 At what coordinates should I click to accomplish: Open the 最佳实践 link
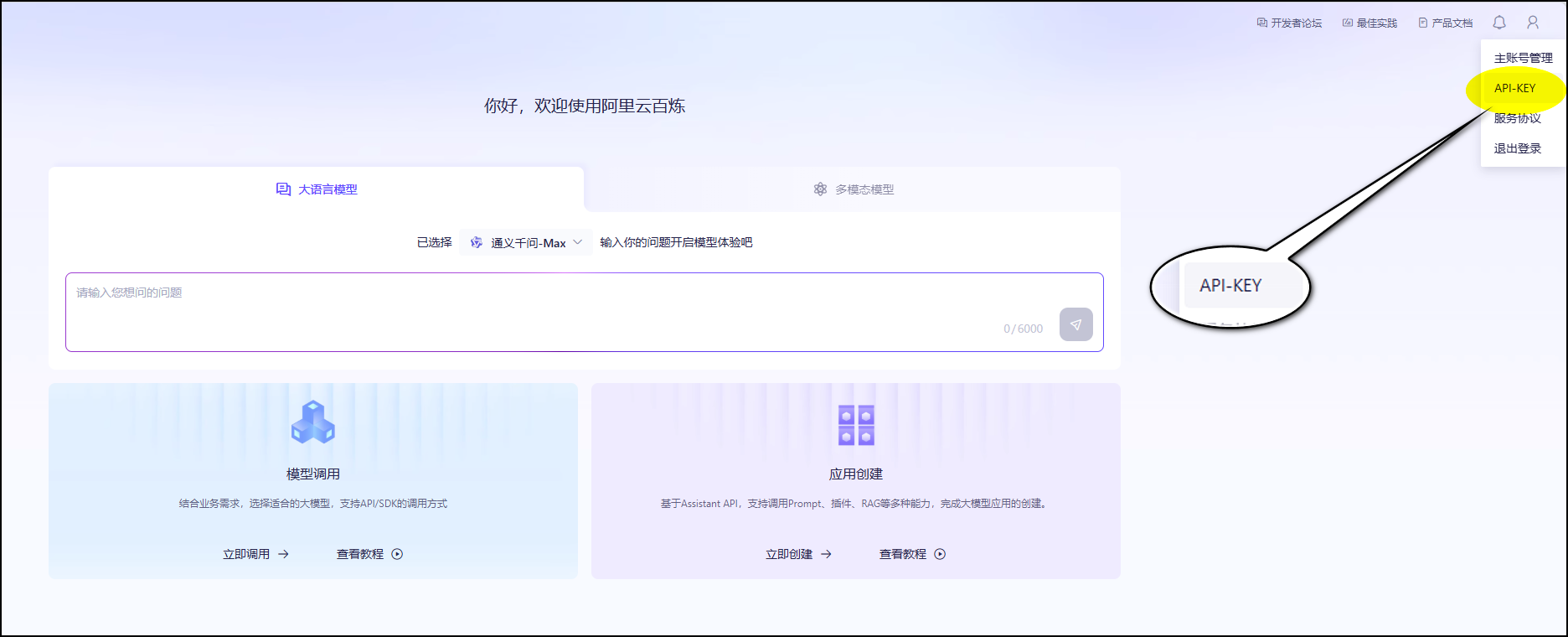[x=1369, y=23]
